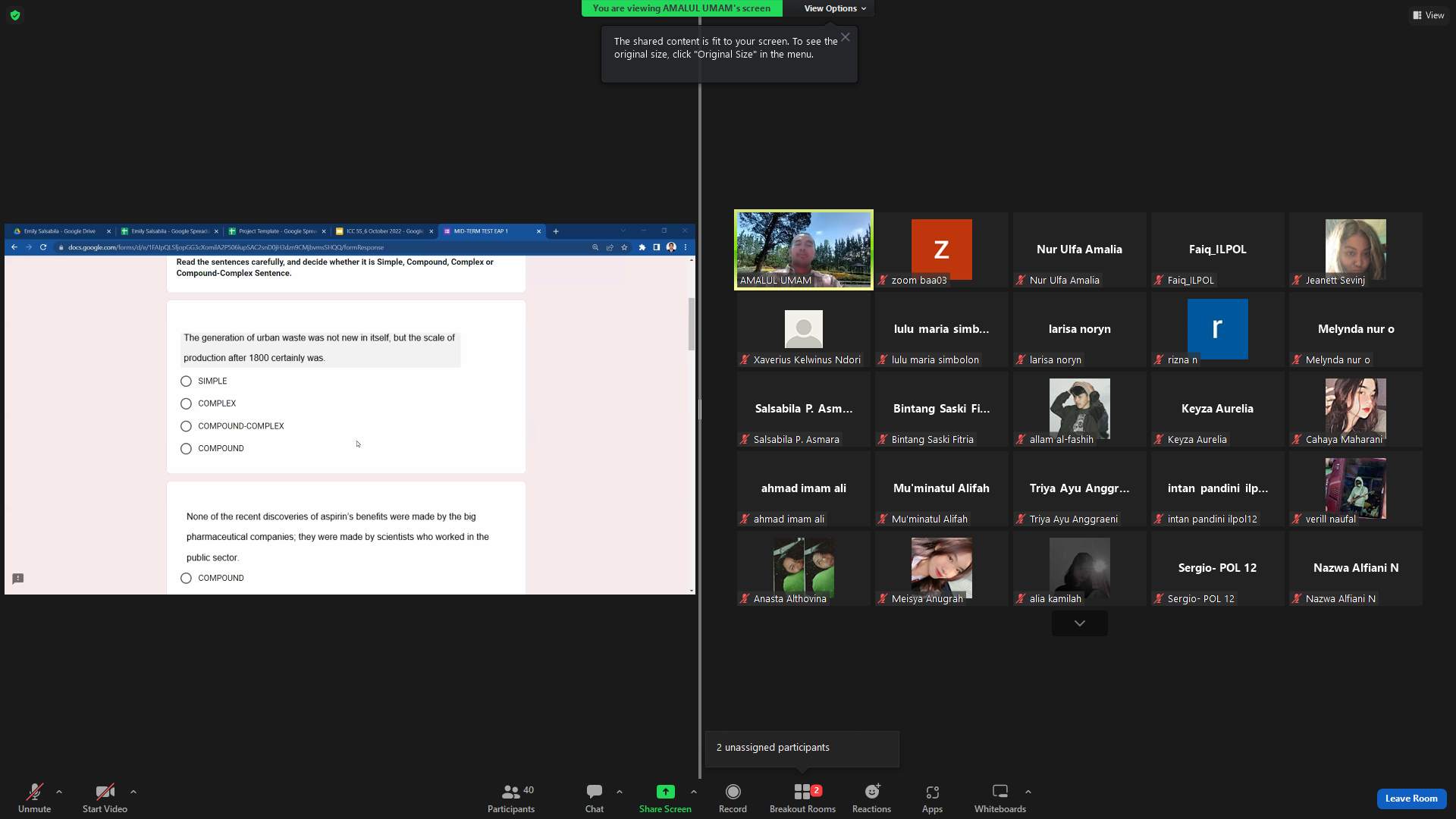Select COMPOUND for the aspirin question
Screen dimensions: 1456x819
186,578
